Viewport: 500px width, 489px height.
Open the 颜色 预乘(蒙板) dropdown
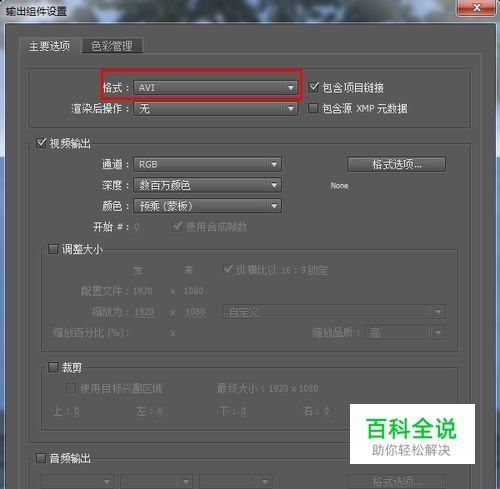point(207,206)
